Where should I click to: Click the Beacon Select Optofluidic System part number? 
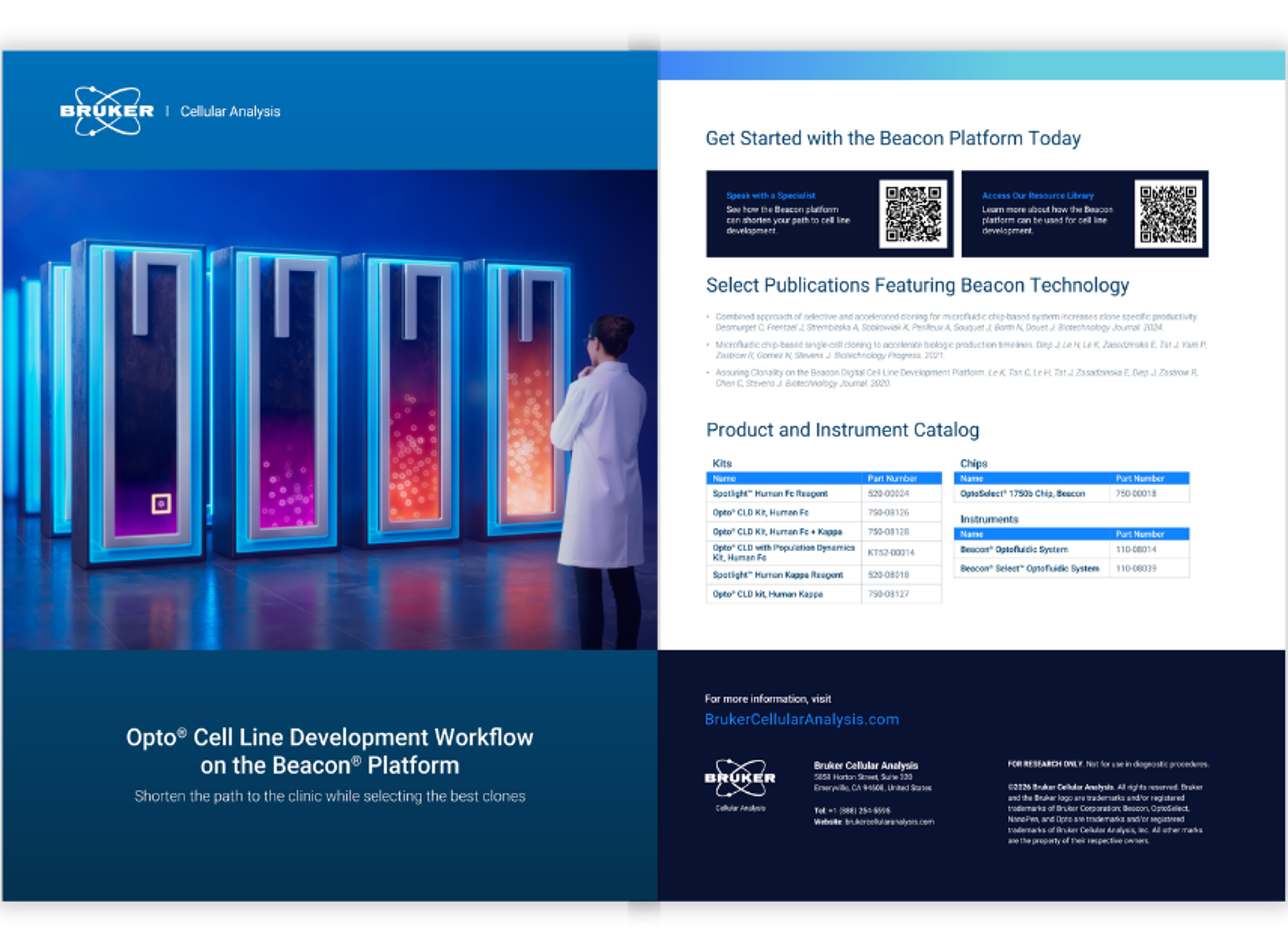coord(1135,569)
